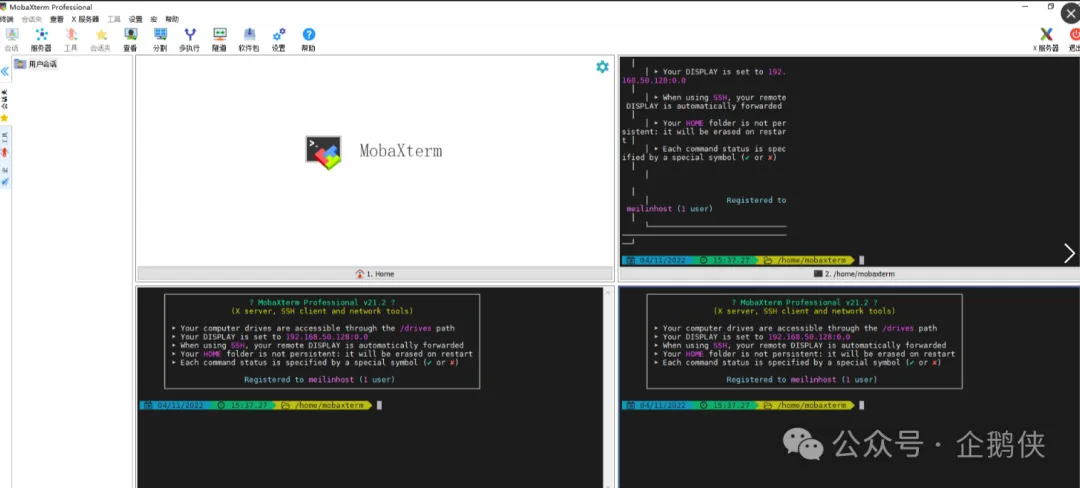Click the MobaXterm logo in Home pane
Viewport: 1080px width, 488px height.
click(324, 153)
